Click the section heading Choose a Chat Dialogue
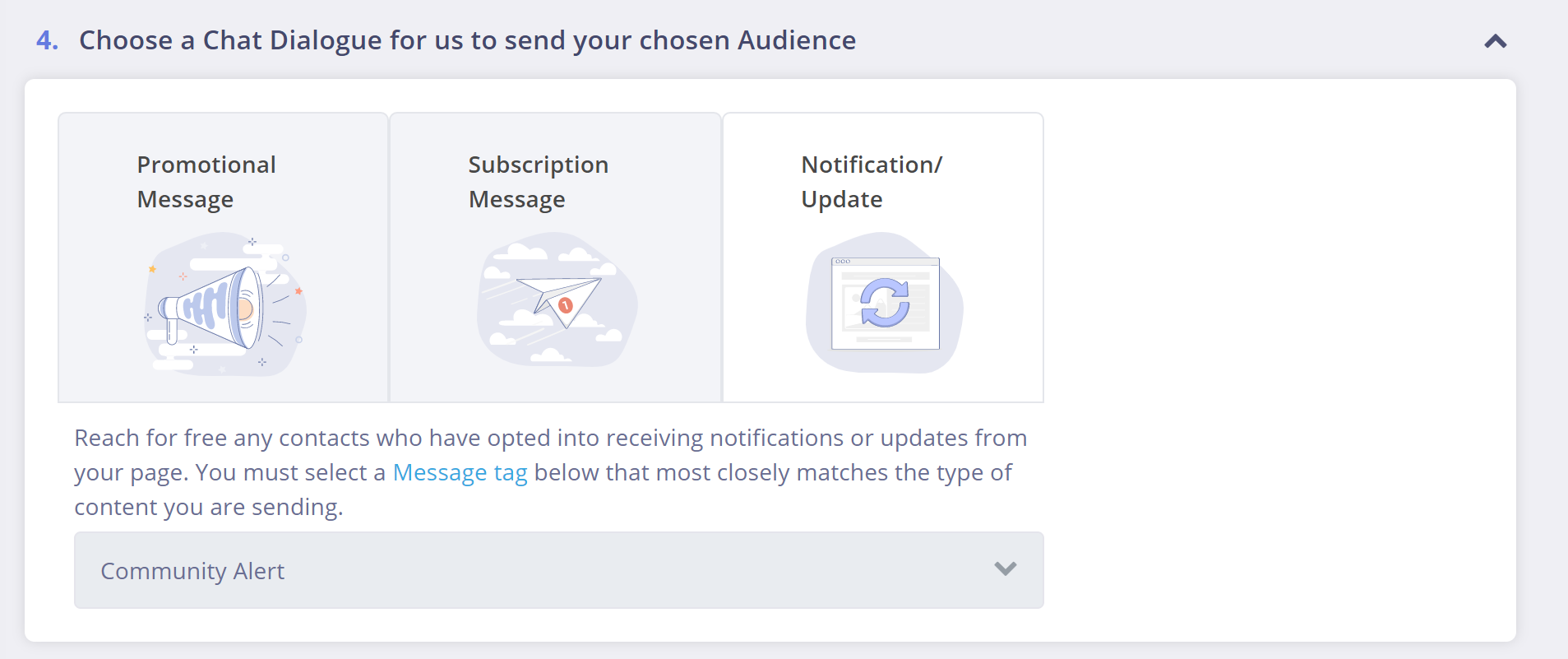The image size is (1568, 659). pyautogui.click(x=467, y=40)
